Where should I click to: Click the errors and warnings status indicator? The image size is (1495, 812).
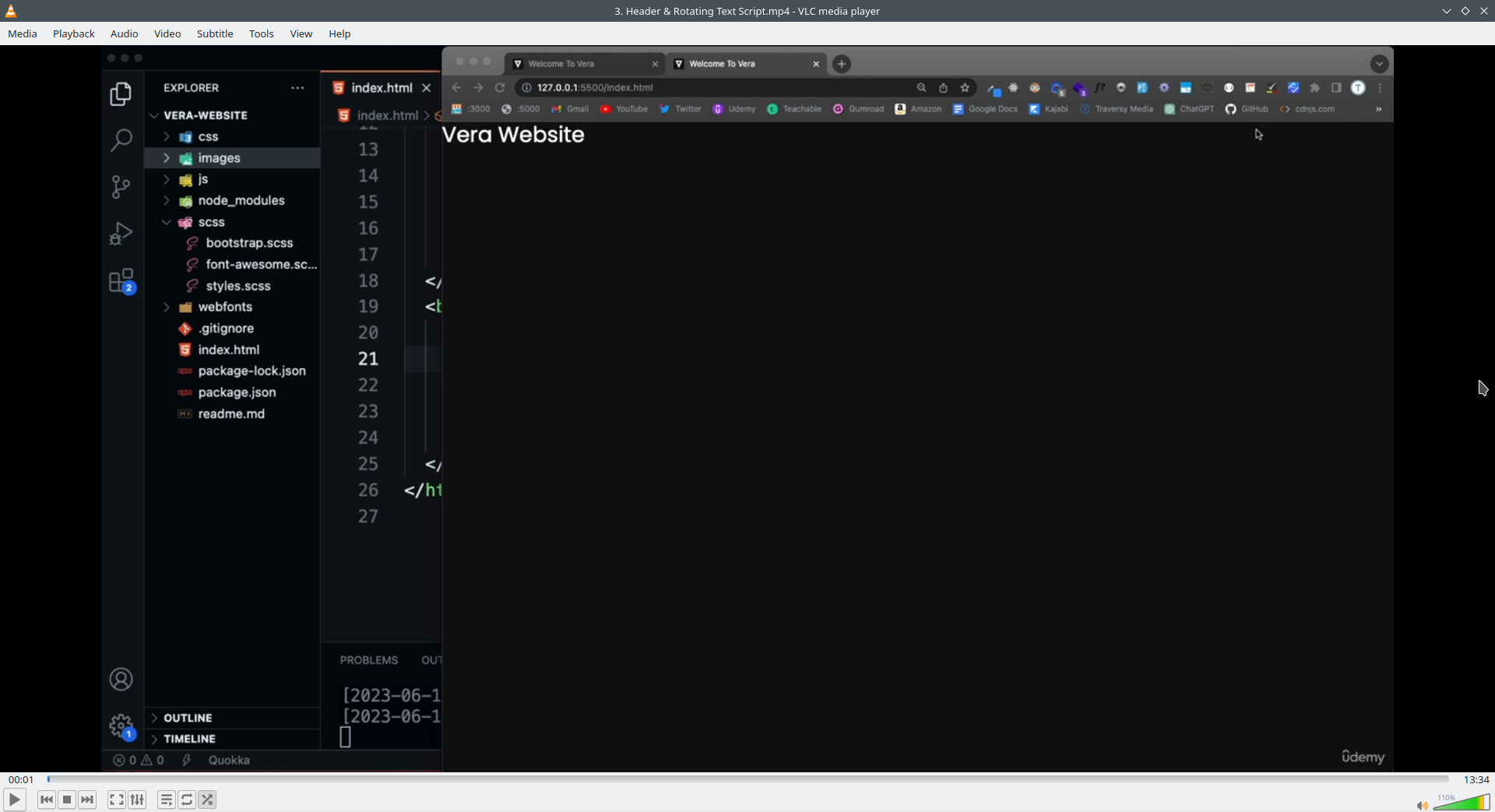(x=139, y=761)
